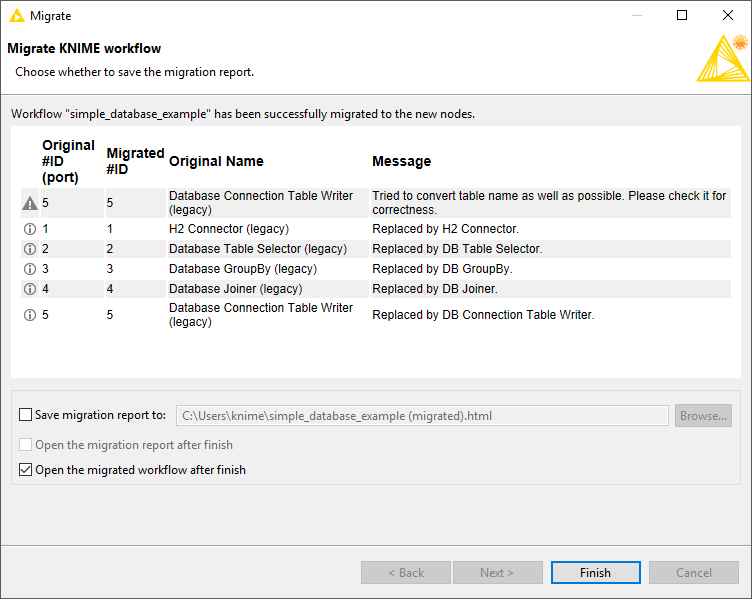752x599 pixels.
Task: Maximize the Migrate dialog window
Action: tap(682, 15)
